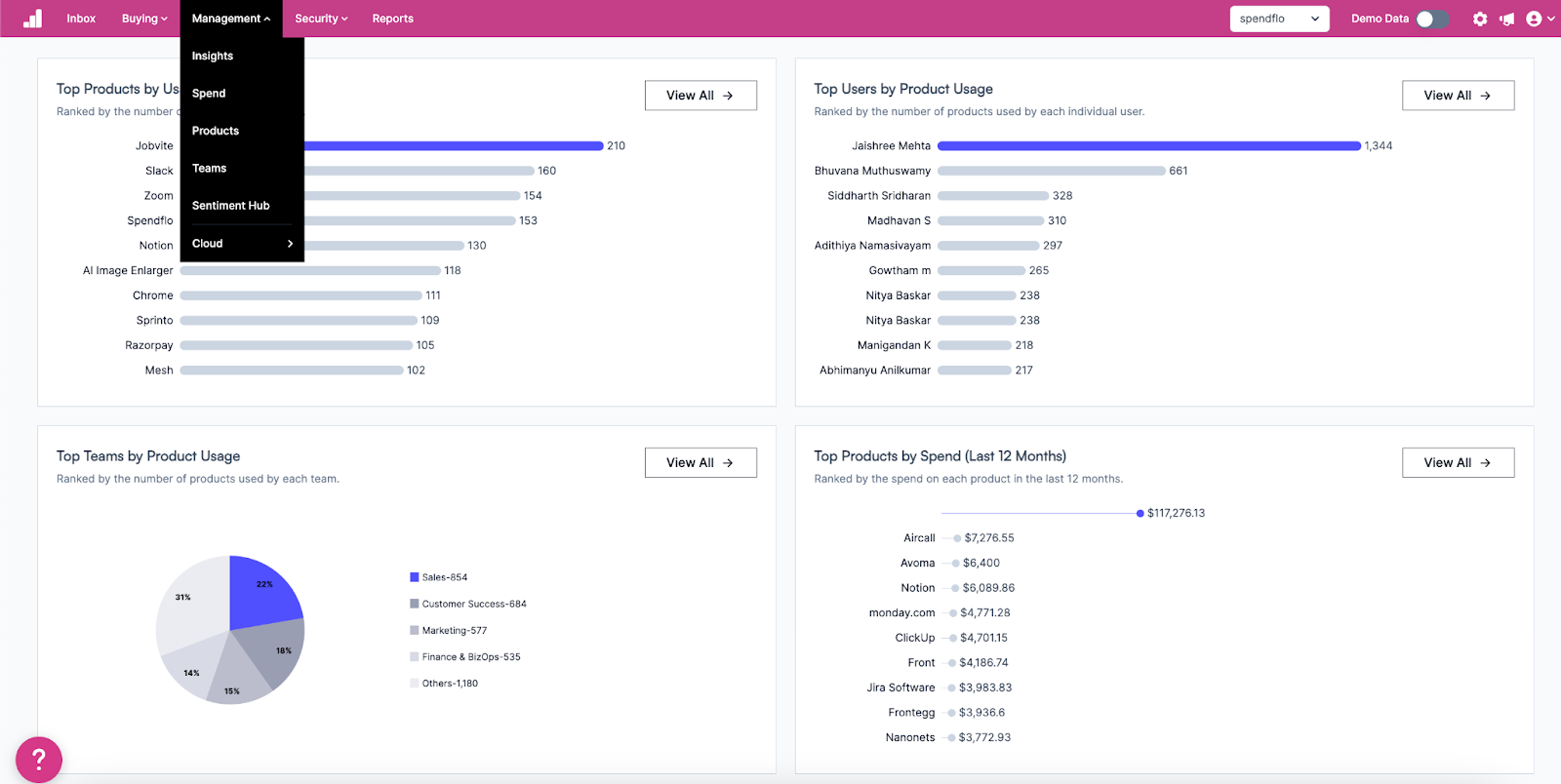Click the megaphone announcements icon
Image resolution: width=1561 pixels, height=784 pixels.
click(1507, 19)
